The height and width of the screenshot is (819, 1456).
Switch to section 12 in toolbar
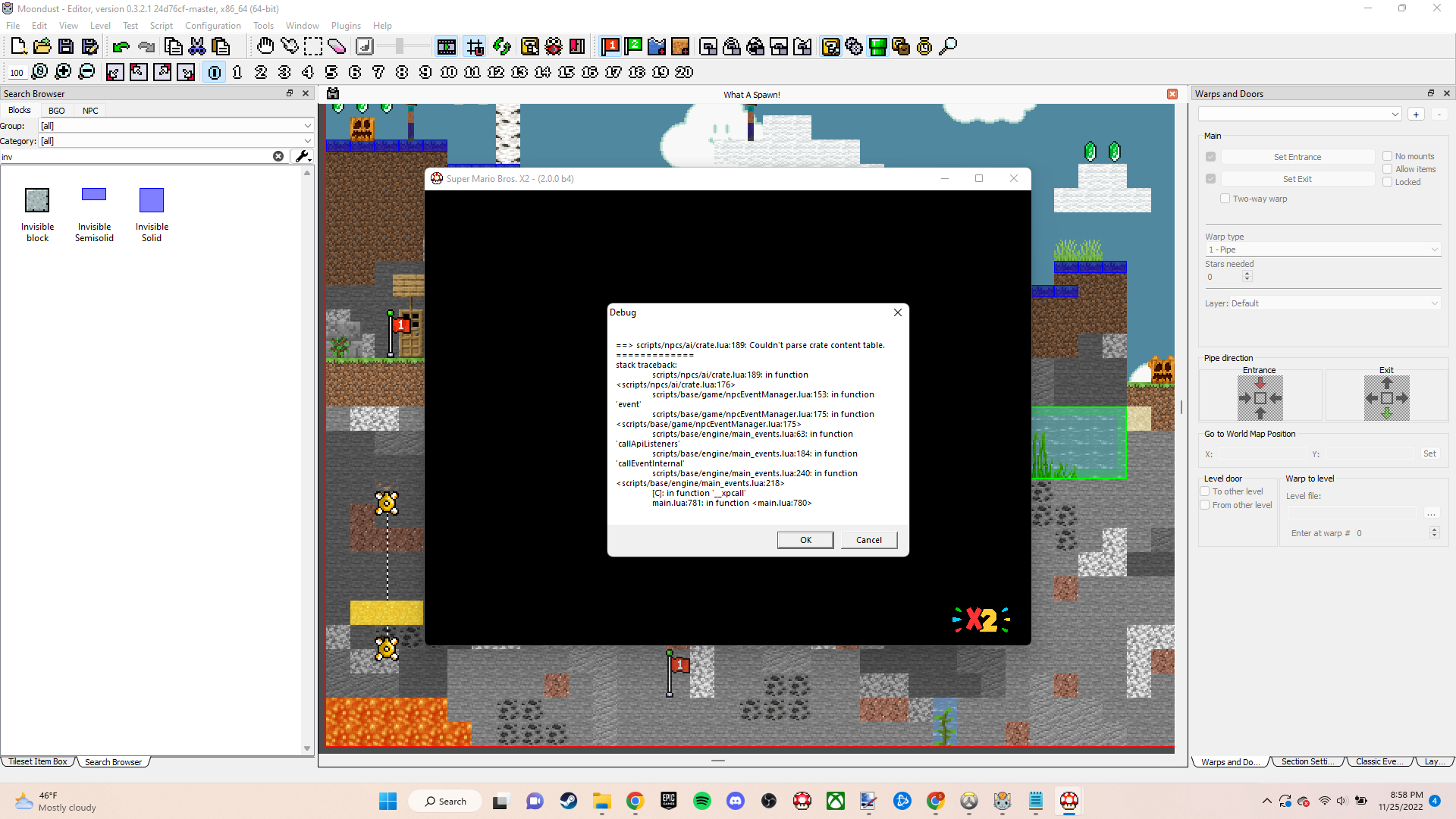coord(496,72)
